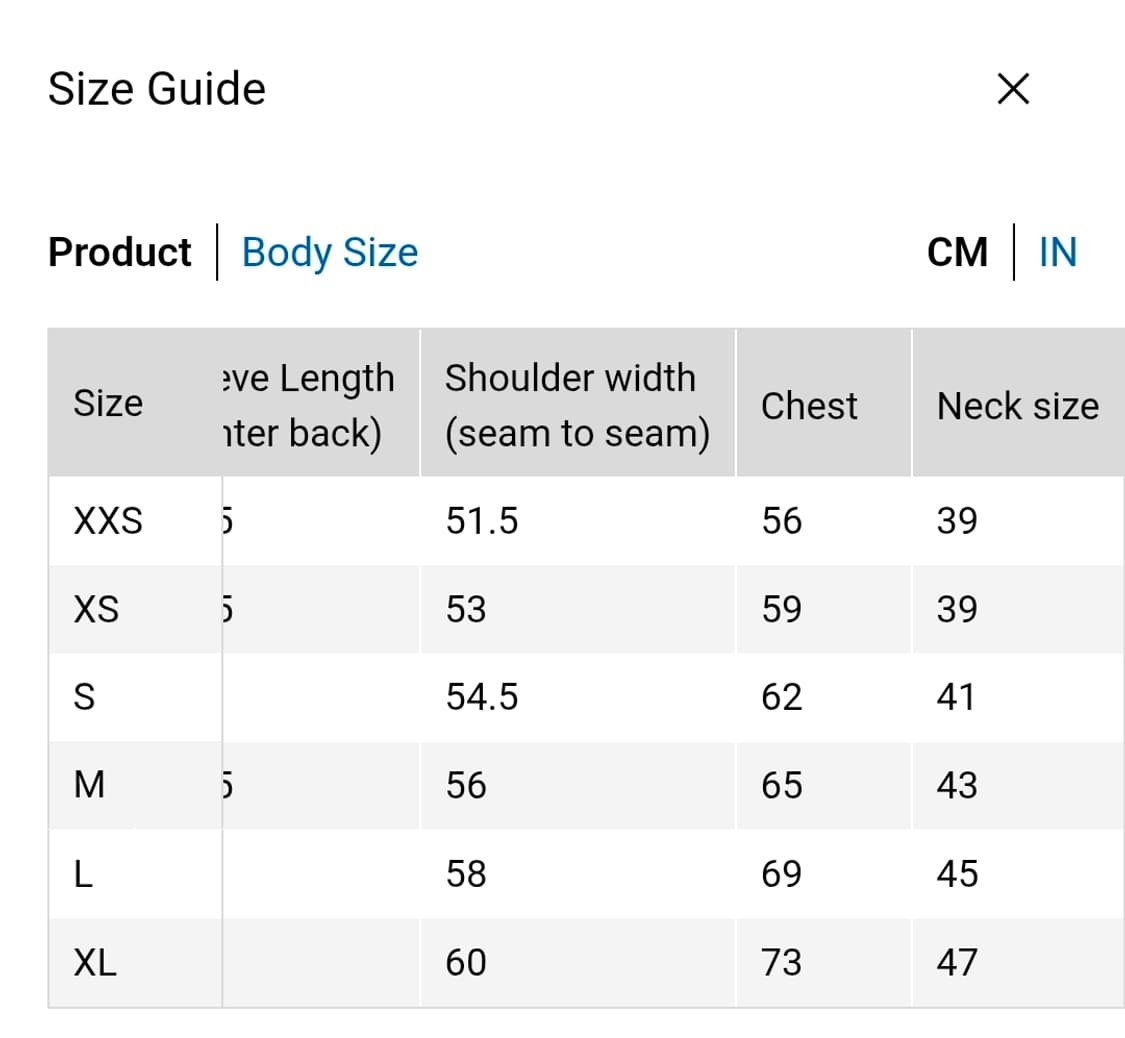Switch measurement units to IN
The width and height of the screenshot is (1125, 1038).
coord(1058,252)
